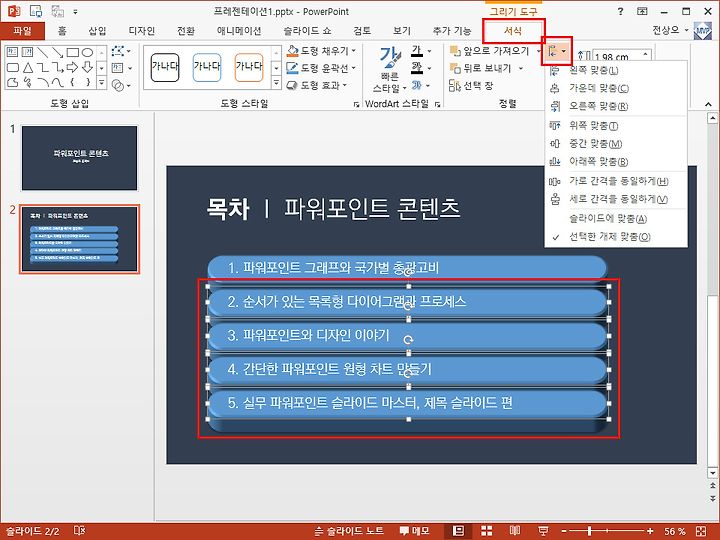The height and width of the screenshot is (540, 720).
Task: Open 도형 윤곽선 dropdown
Action: pos(321,68)
